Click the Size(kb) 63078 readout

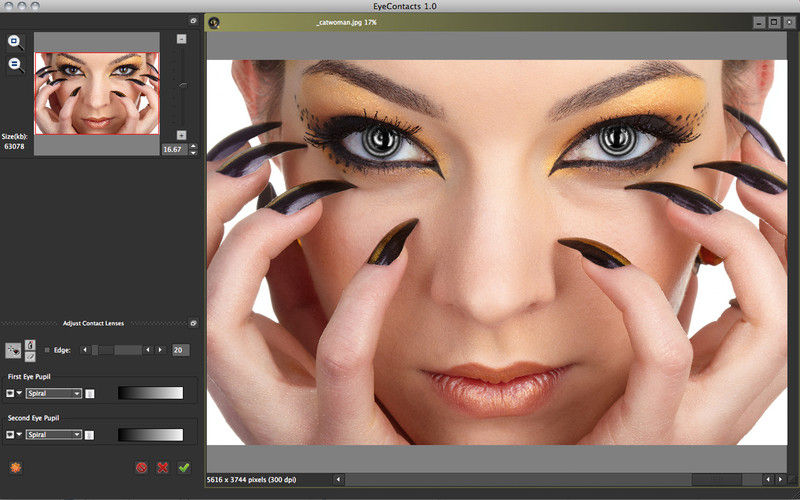click(x=14, y=141)
